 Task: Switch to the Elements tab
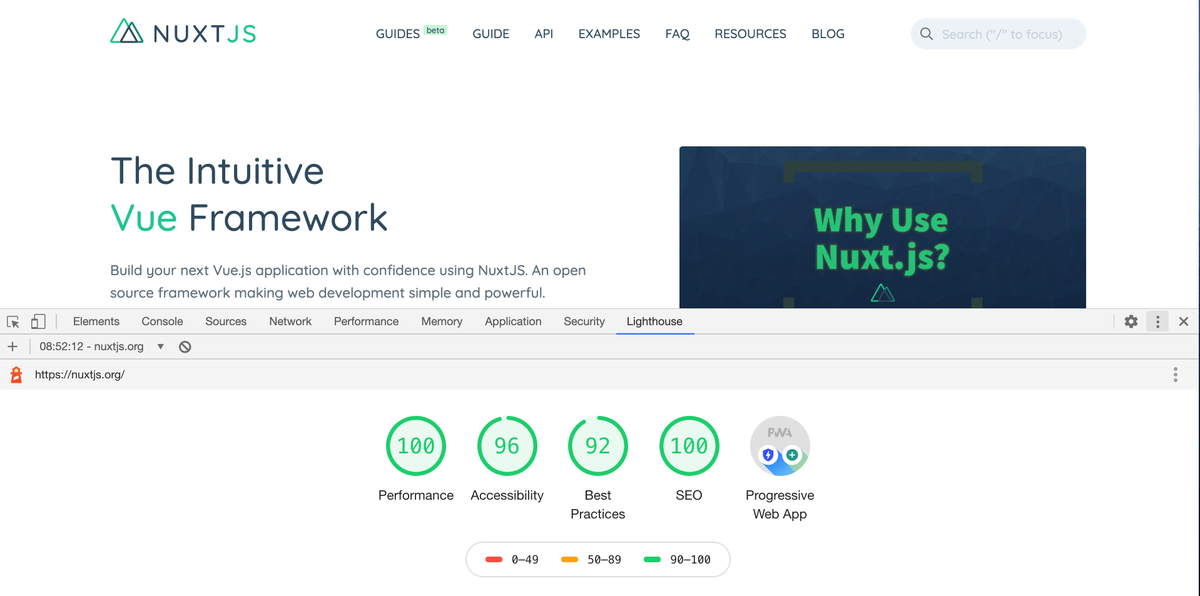tap(96, 321)
